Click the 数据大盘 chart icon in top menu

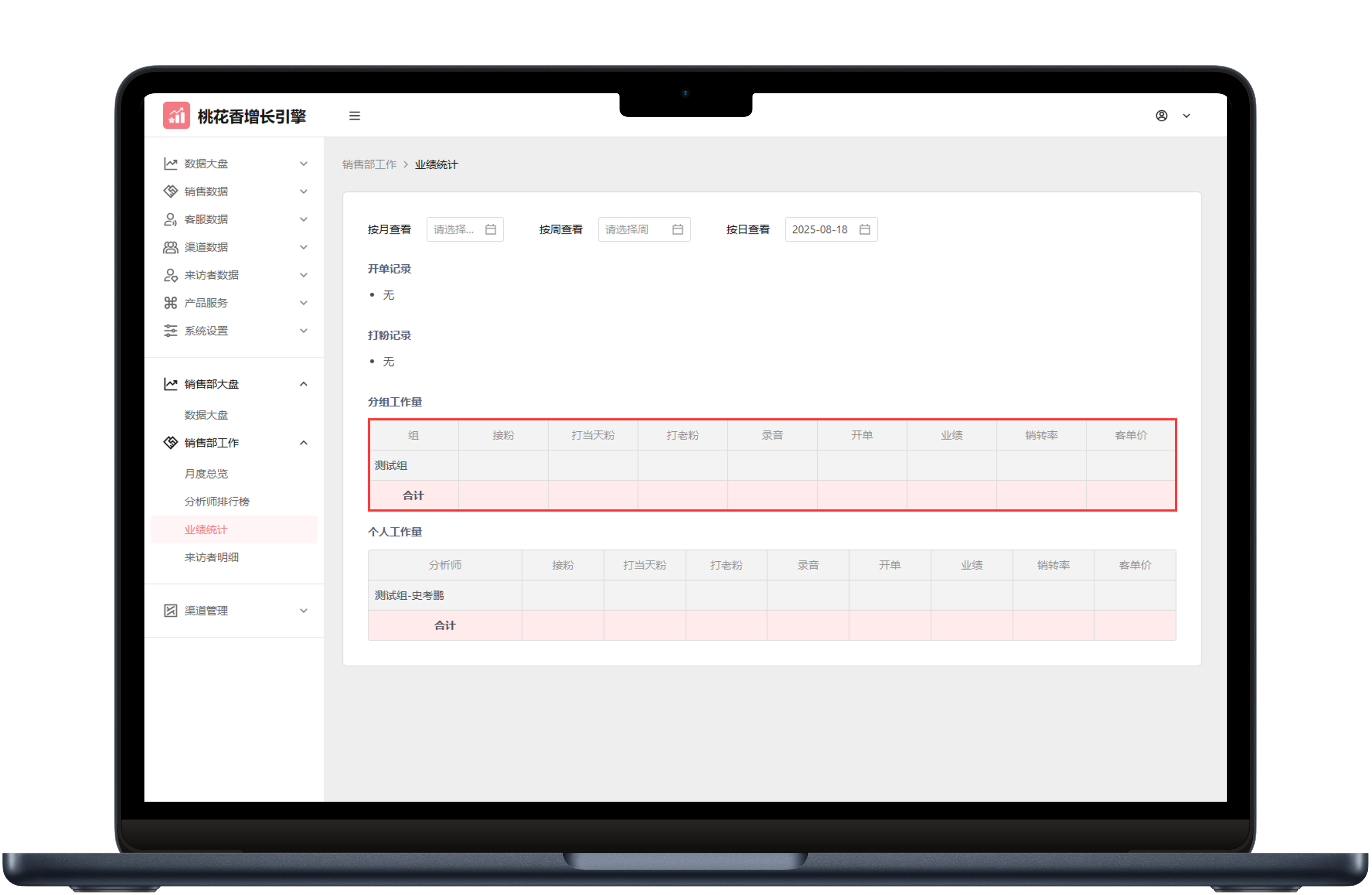[170, 164]
